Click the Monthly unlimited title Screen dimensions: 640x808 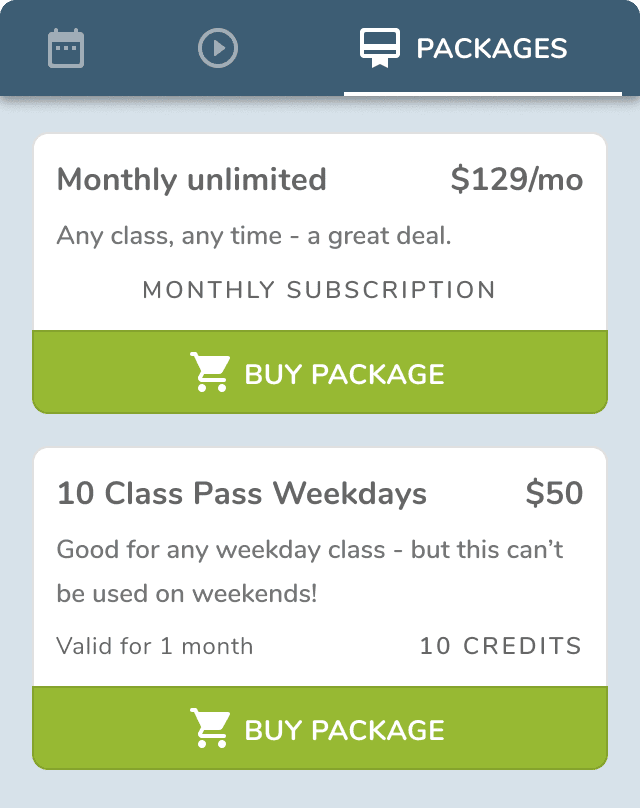[x=192, y=180]
